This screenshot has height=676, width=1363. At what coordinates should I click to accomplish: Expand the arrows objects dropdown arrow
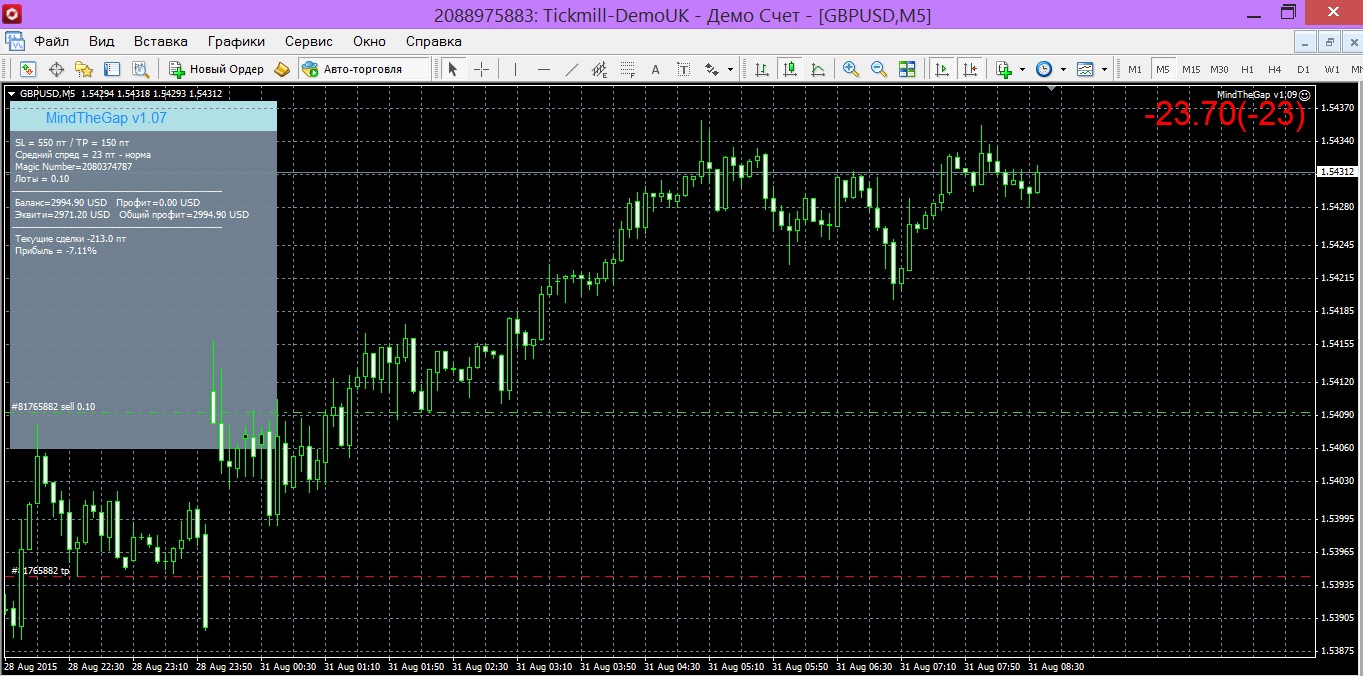(730, 70)
